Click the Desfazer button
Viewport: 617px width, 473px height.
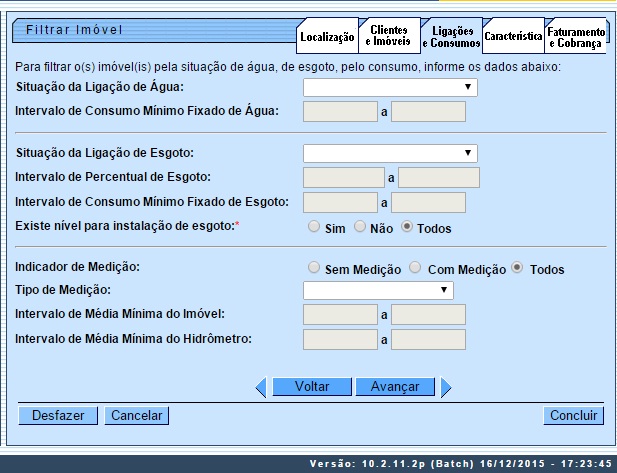click(x=58, y=415)
